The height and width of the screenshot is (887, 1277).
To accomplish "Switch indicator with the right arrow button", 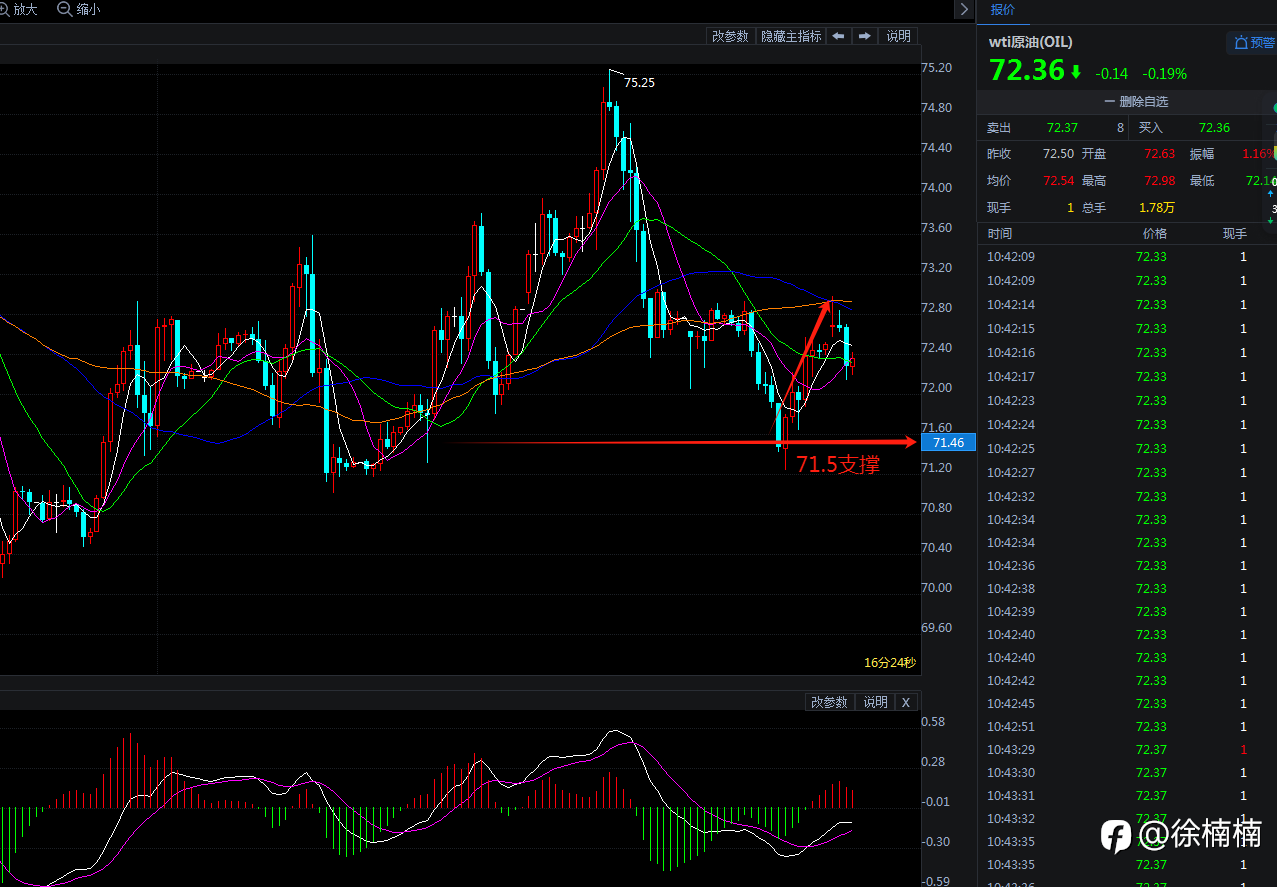I will click(x=865, y=36).
